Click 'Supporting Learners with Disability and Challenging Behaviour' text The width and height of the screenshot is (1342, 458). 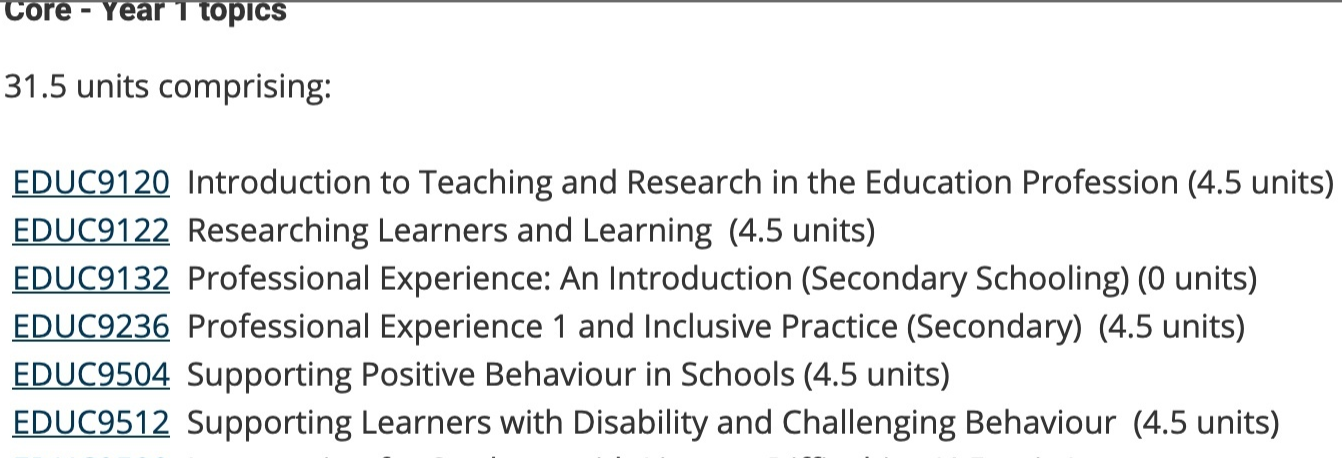pyautogui.click(x=651, y=423)
